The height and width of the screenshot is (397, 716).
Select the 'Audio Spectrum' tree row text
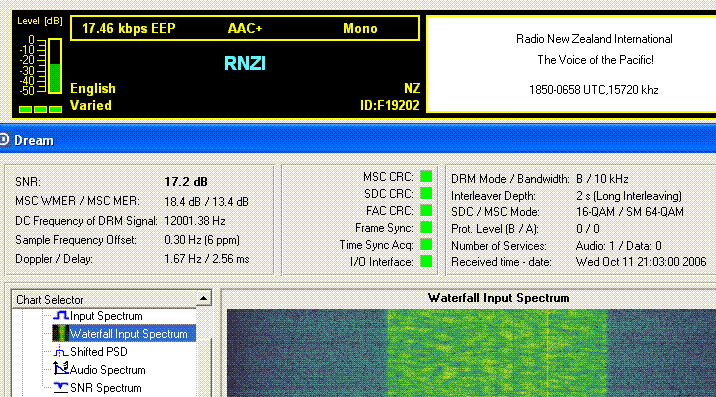click(107, 370)
